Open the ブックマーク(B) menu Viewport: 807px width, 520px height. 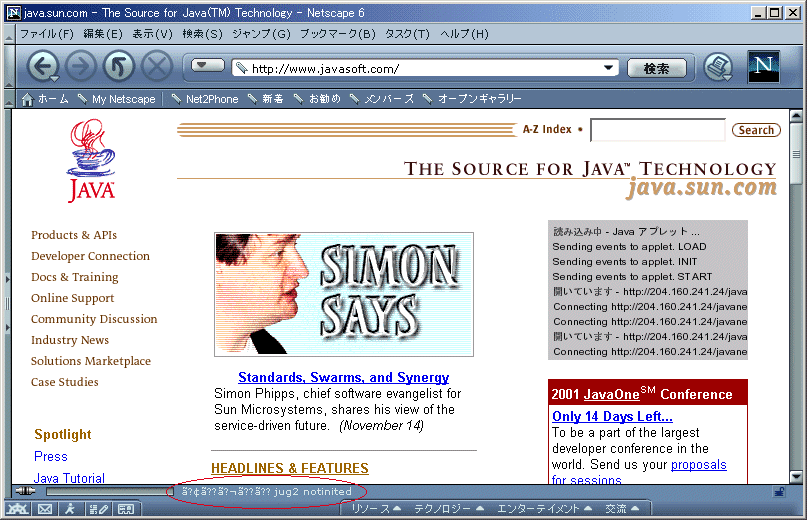coord(338,34)
